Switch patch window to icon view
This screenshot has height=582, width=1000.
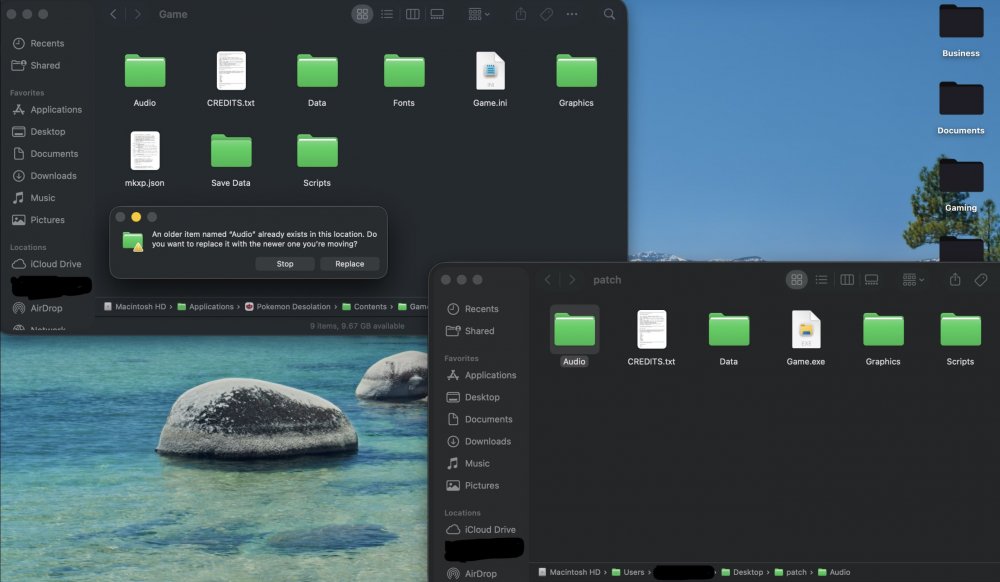coord(797,280)
